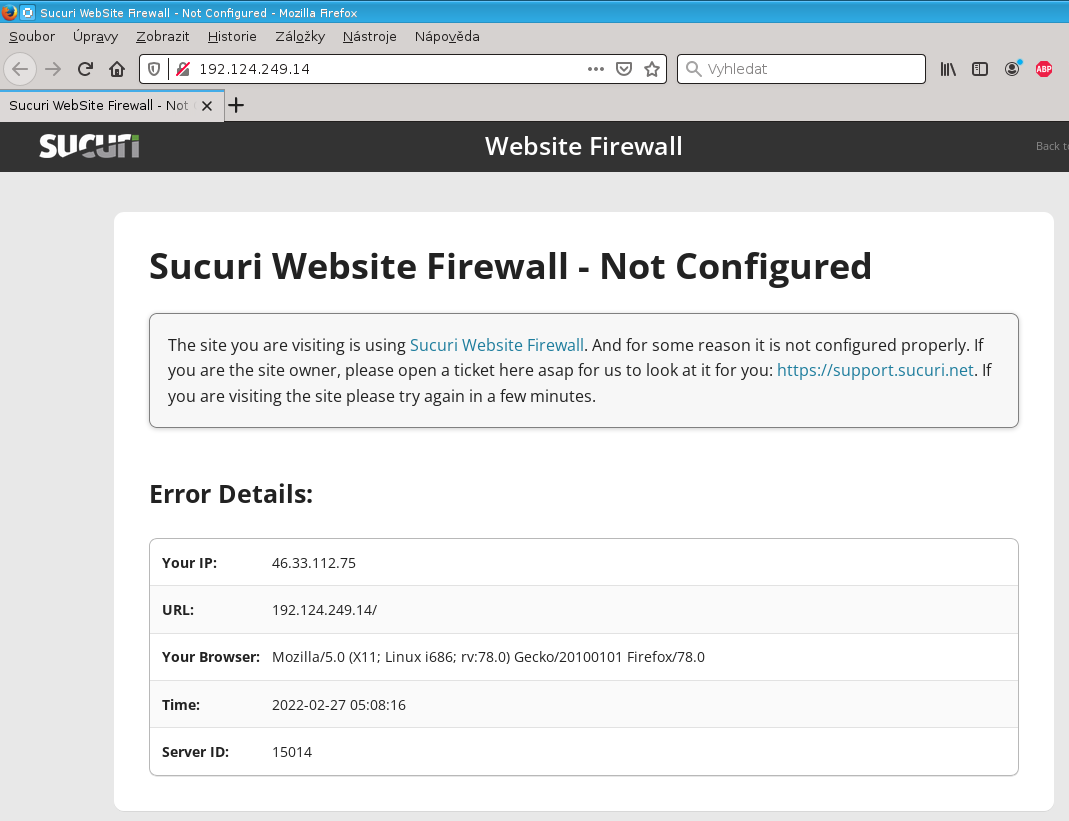1069x821 pixels.
Task: Open the support.sucuri.net link
Action: [x=875, y=370]
